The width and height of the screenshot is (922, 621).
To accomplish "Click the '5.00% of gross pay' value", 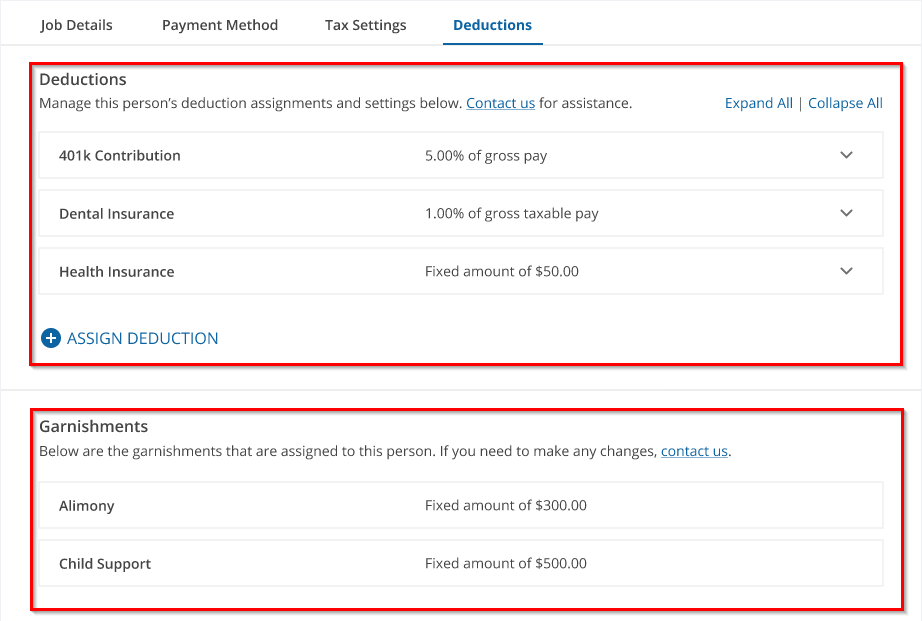I will (486, 156).
